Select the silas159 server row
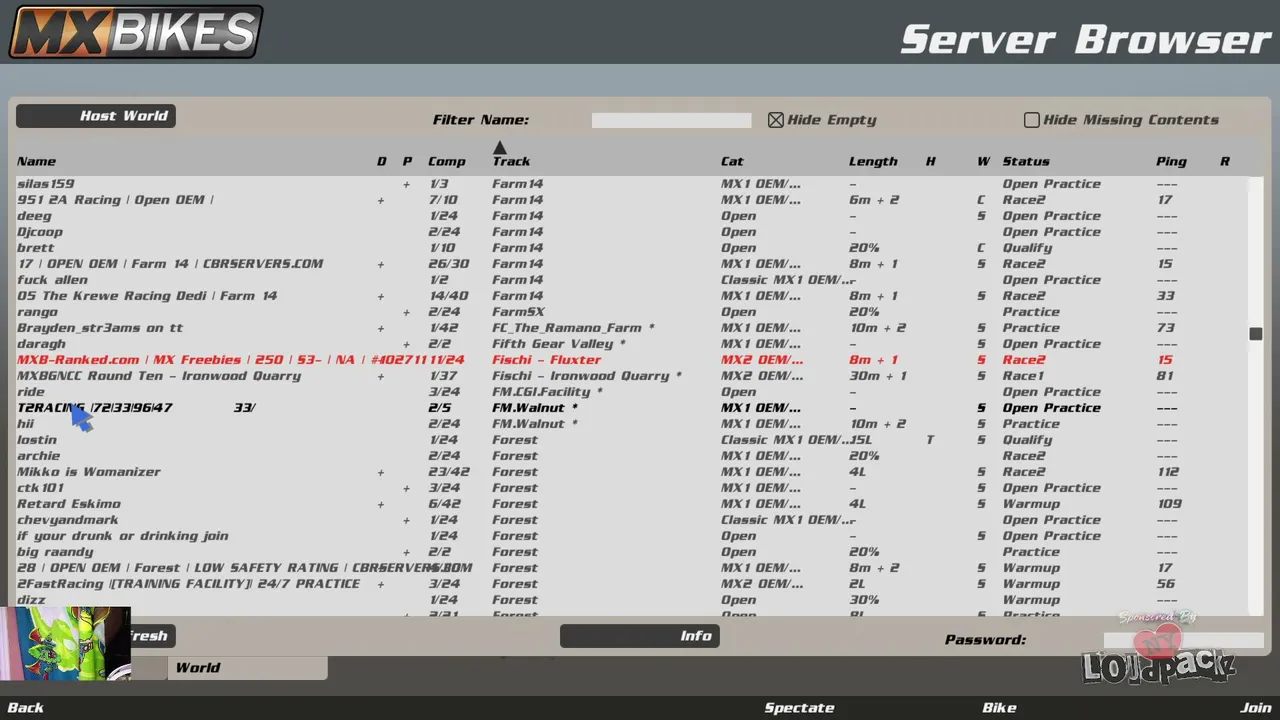Image resolution: width=1280 pixels, height=720 pixels. 633,184
